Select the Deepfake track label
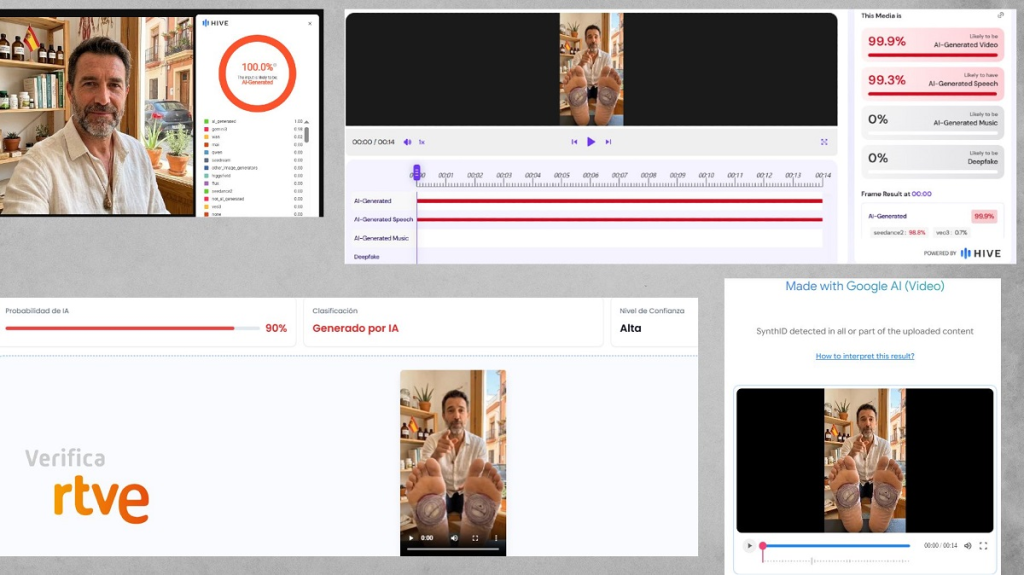 pyautogui.click(x=366, y=257)
